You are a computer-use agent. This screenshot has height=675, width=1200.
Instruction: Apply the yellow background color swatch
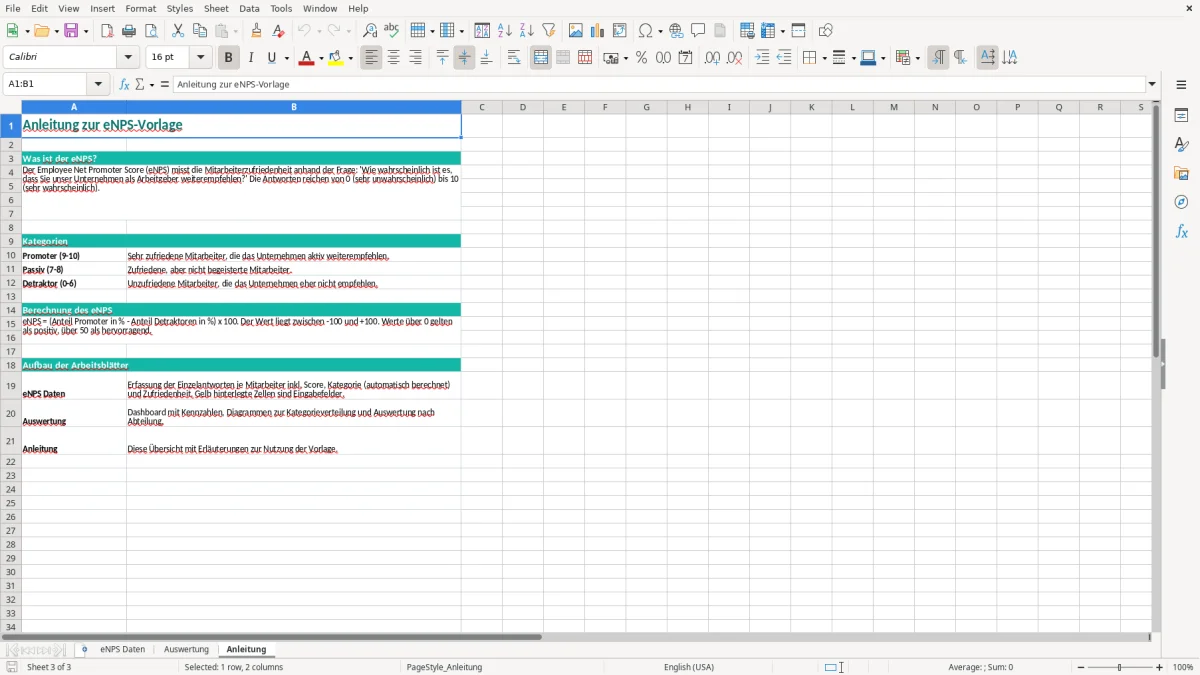pyautogui.click(x=336, y=58)
